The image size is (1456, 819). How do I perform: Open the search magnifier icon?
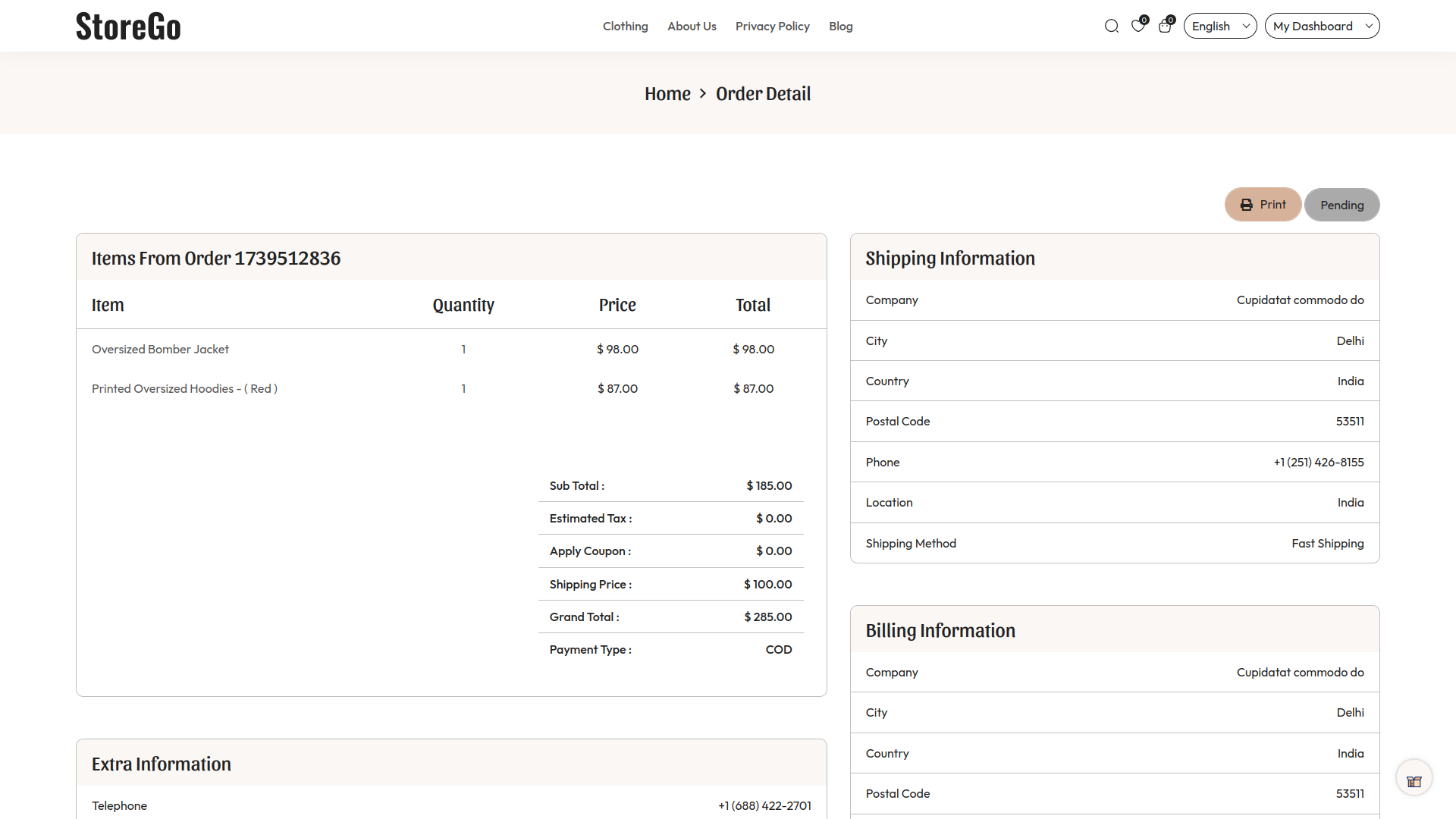[x=1111, y=25]
